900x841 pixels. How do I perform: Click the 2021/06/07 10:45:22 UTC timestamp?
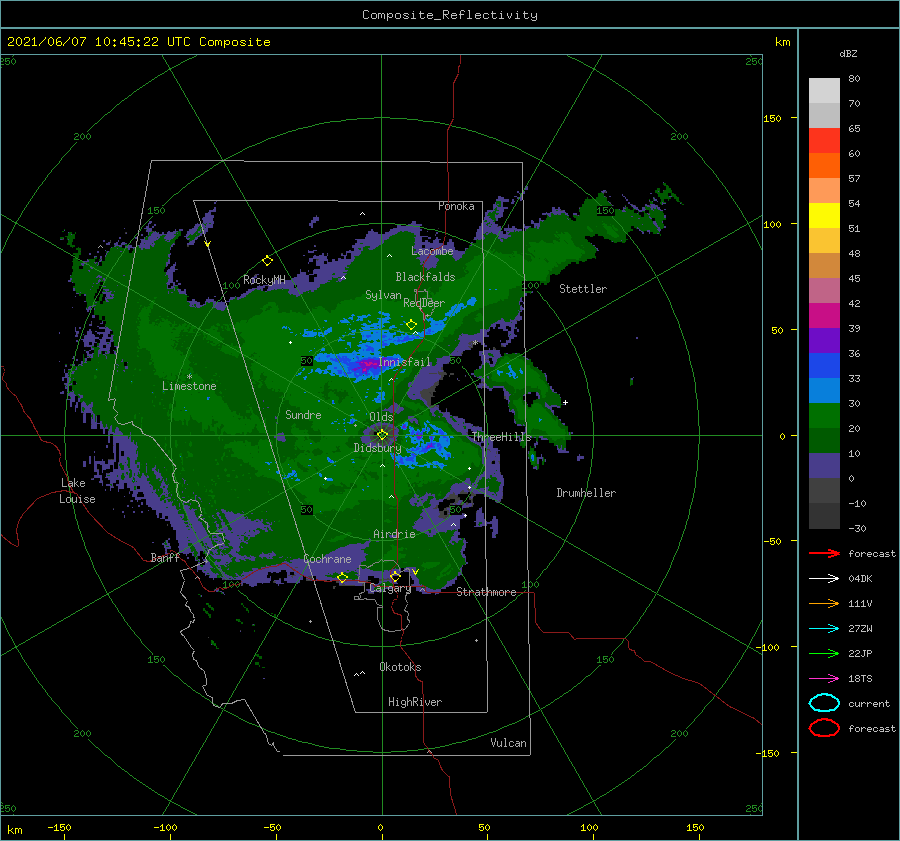tap(101, 42)
